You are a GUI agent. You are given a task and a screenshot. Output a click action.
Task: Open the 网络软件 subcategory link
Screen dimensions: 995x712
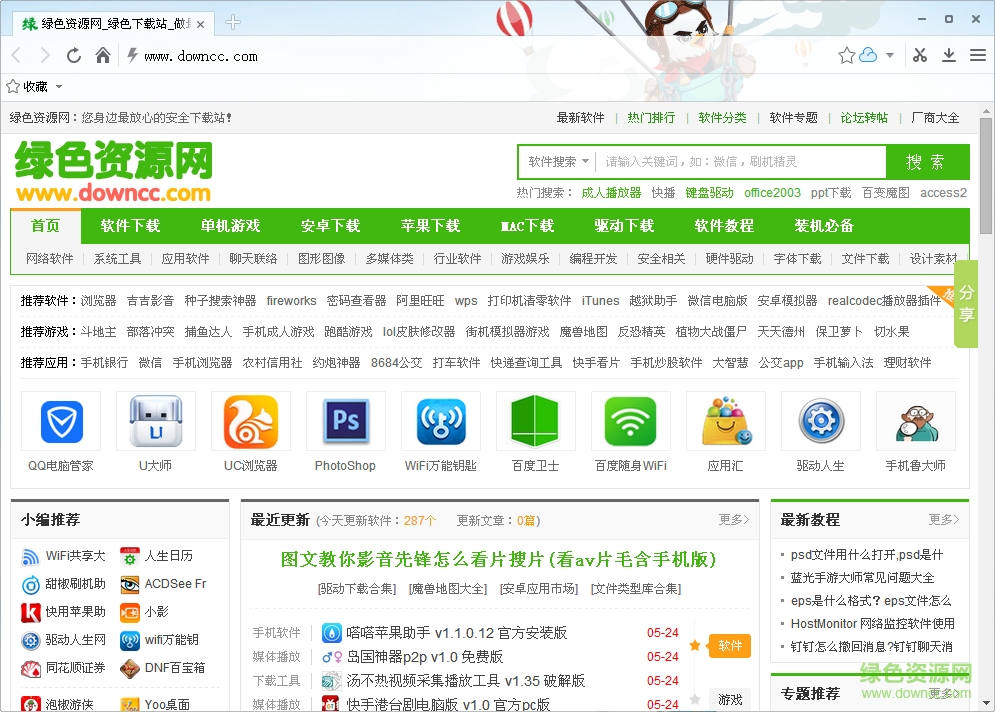49,259
